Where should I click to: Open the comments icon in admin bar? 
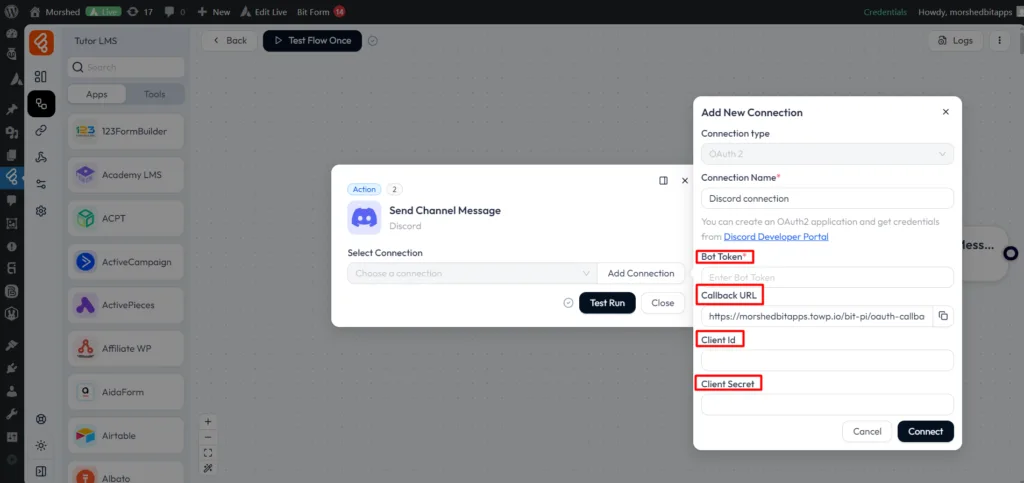click(175, 12)
